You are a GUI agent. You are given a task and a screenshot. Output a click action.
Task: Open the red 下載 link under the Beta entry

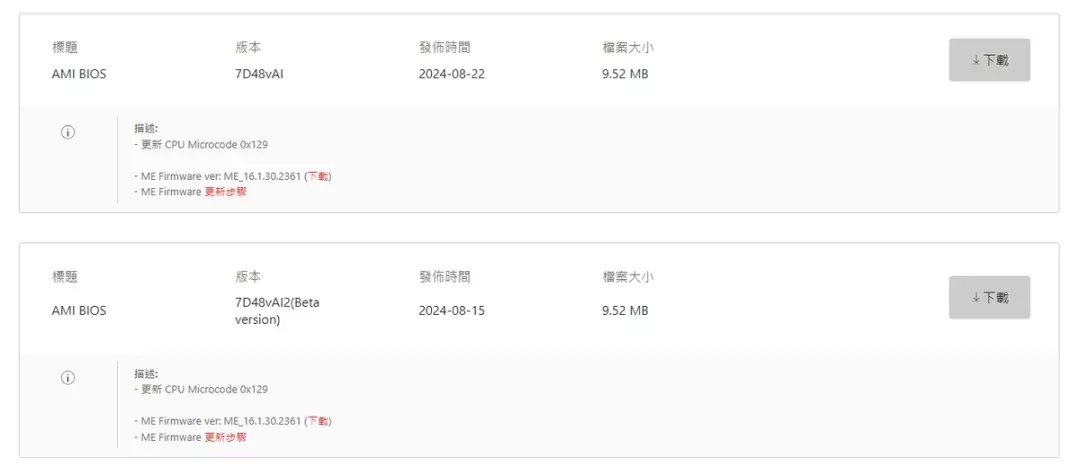(318, 421)
